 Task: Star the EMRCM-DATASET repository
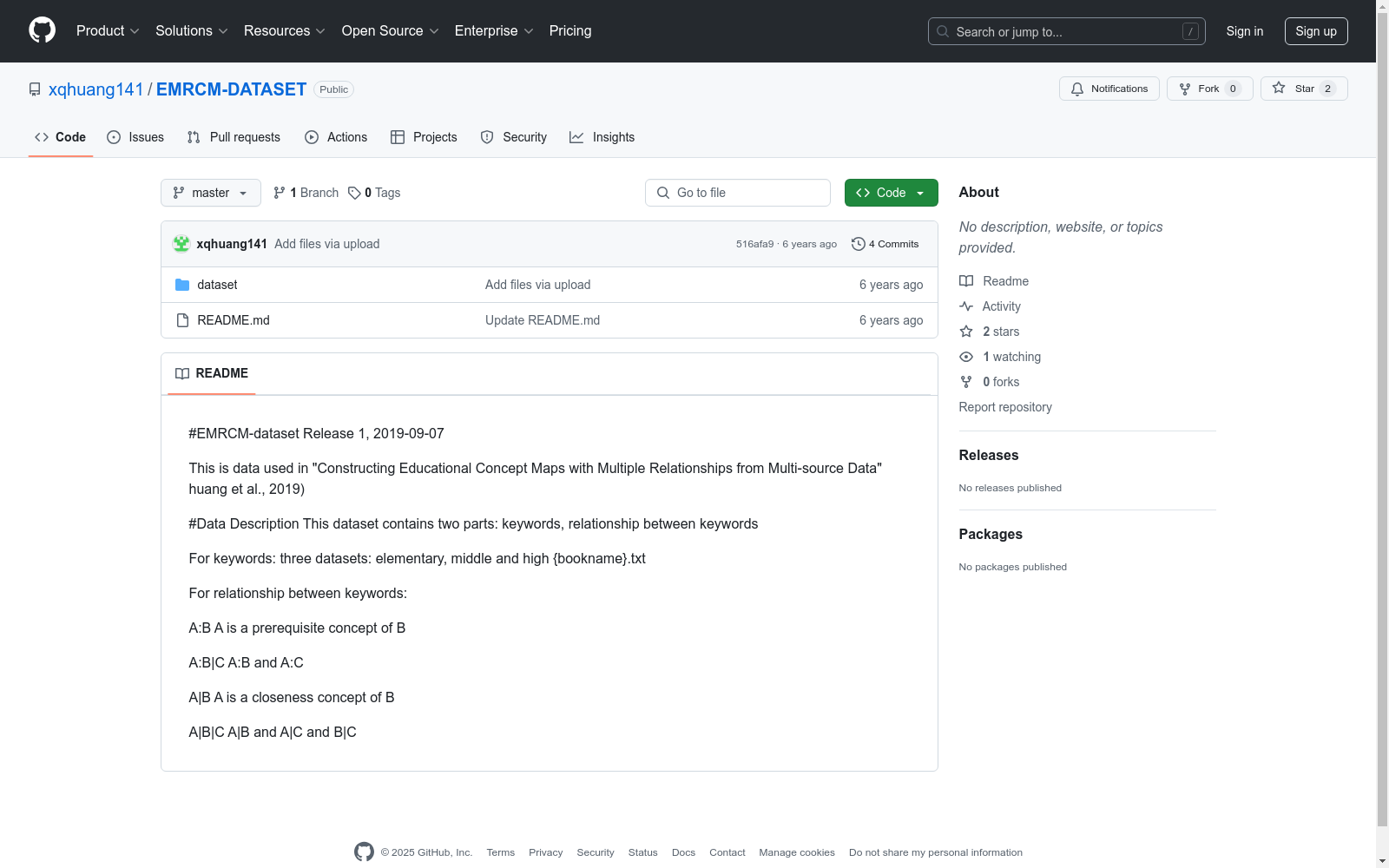tap(1304, 89)
